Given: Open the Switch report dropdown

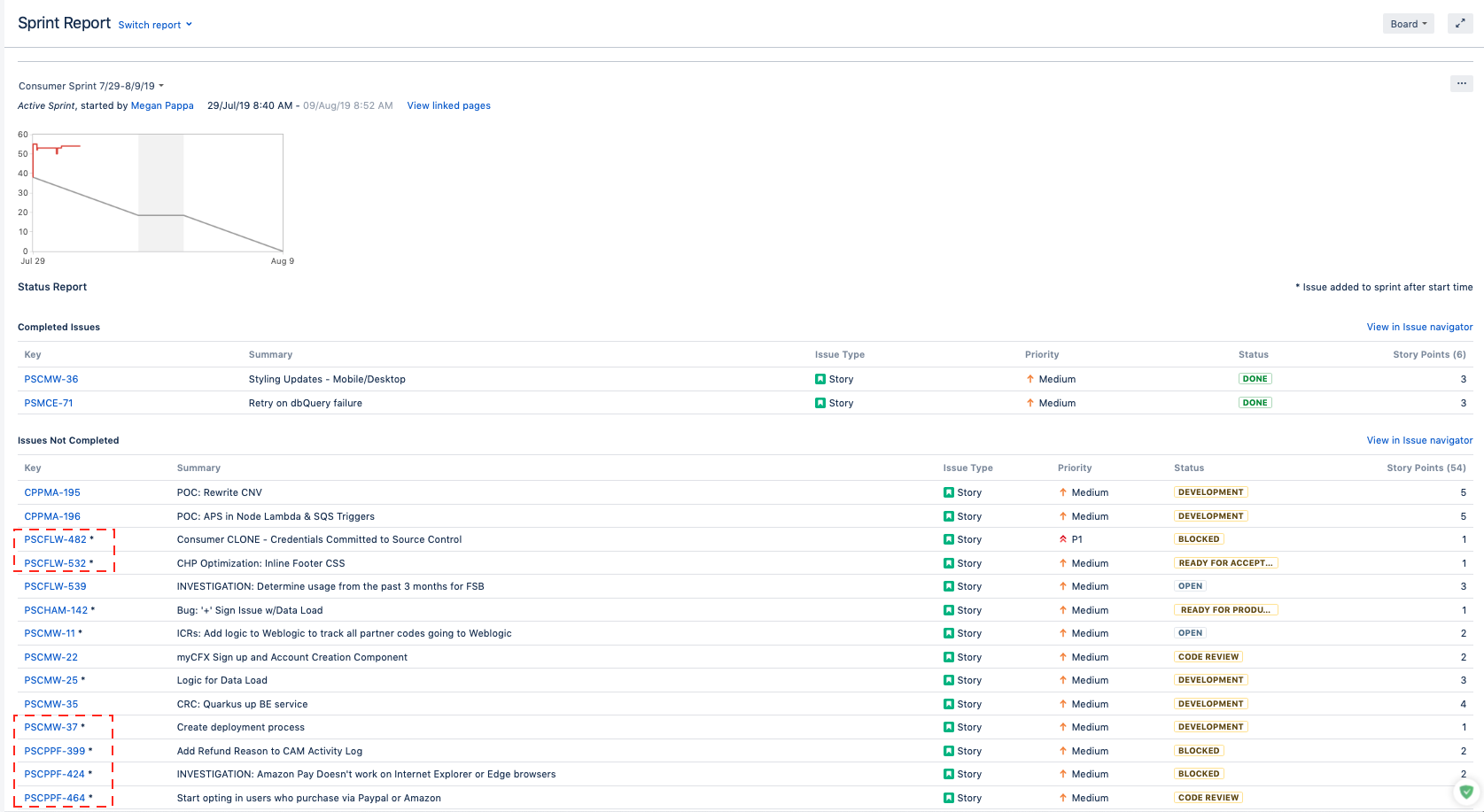Looking at the screenshot, I should click(155, 25).
